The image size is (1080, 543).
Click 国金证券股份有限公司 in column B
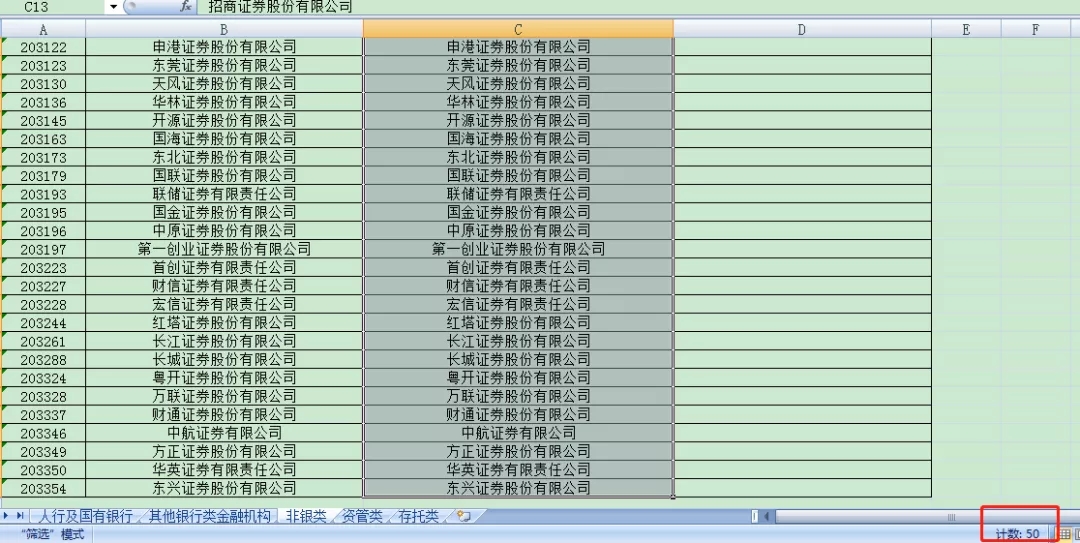coord(224,212)
